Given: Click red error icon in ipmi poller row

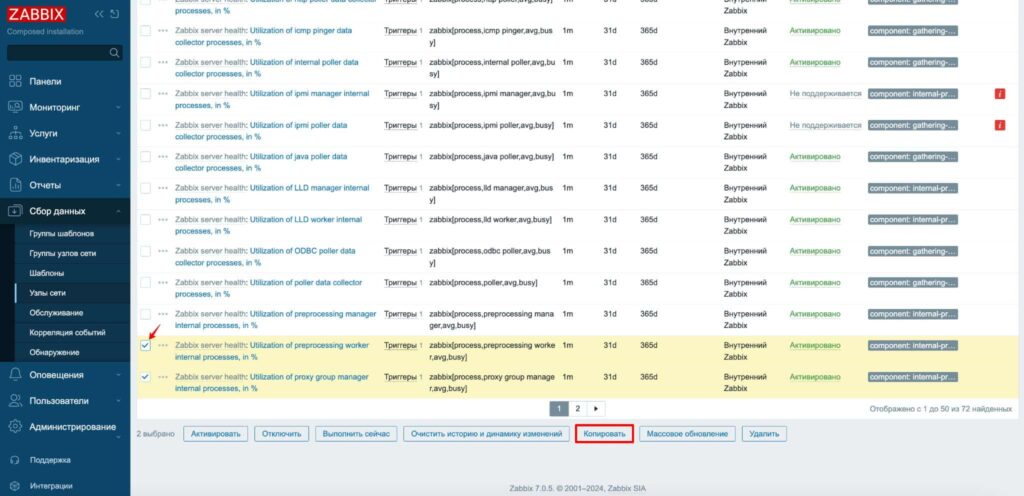Looking at the screenshot, I should pos(999,125).
